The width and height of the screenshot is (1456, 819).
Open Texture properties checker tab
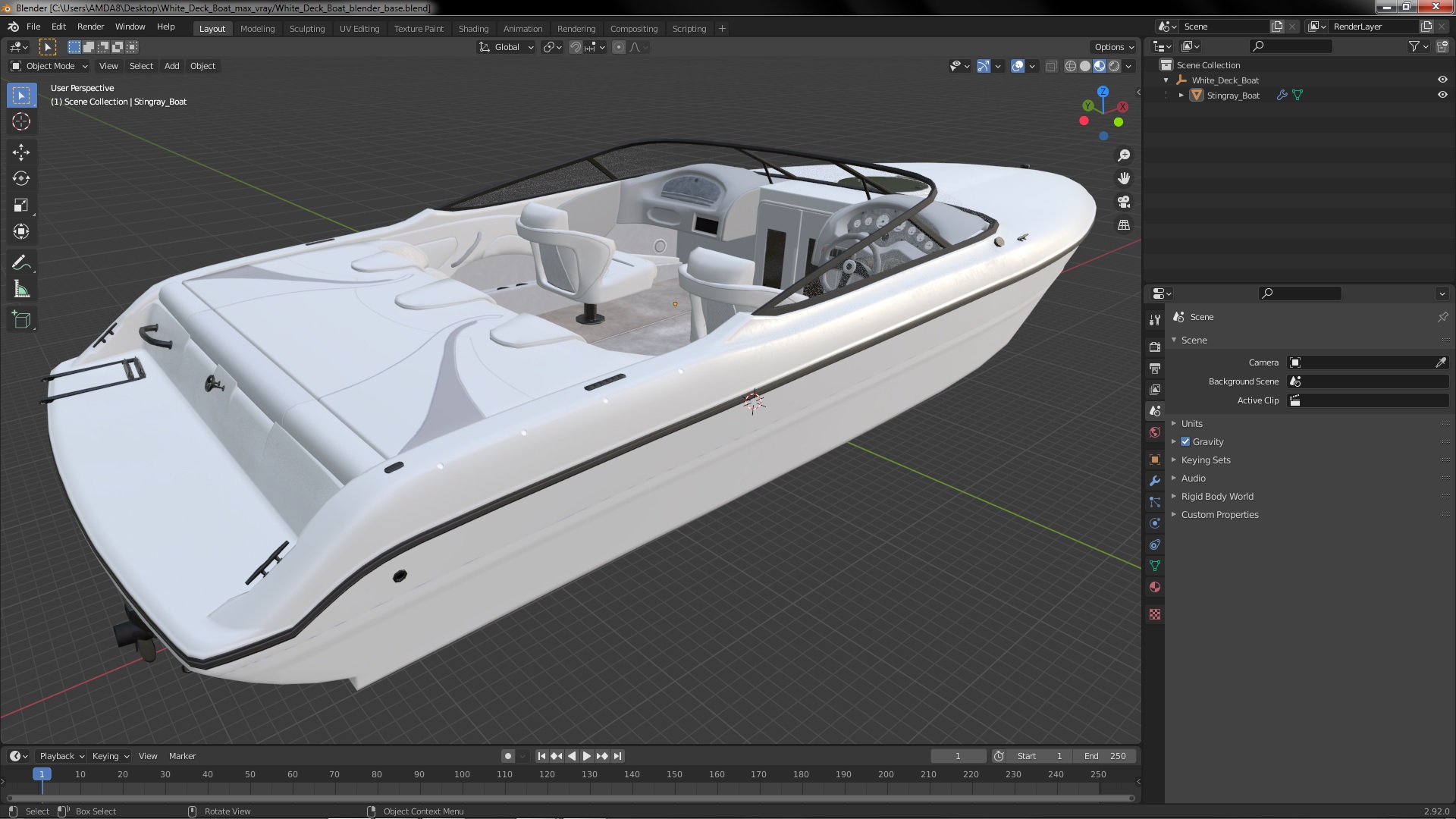coord(1155,614)
